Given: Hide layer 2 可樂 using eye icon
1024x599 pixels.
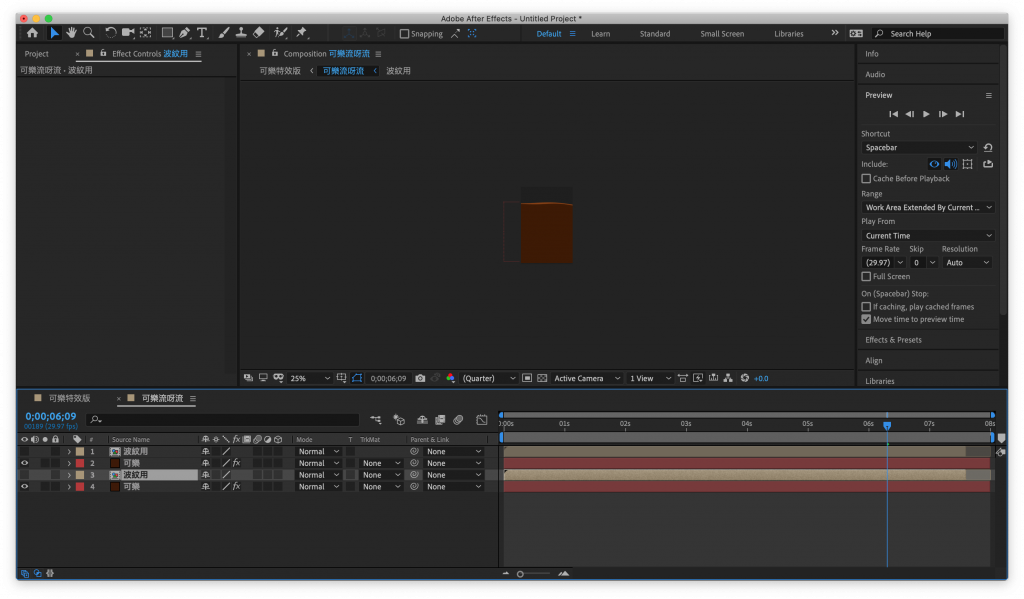Looking at the screenshot, I should click(24, 463).
